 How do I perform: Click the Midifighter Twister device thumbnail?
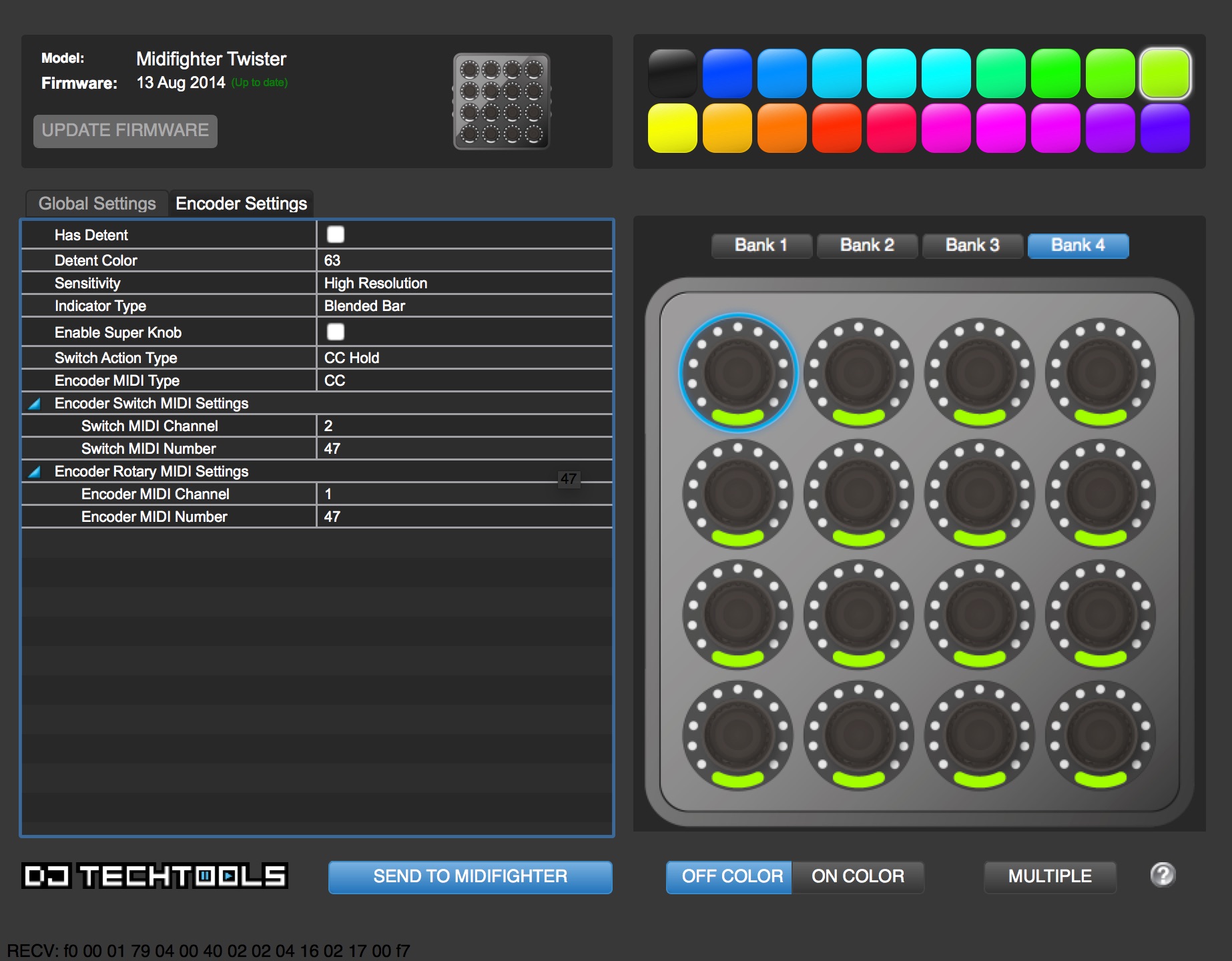501,101
